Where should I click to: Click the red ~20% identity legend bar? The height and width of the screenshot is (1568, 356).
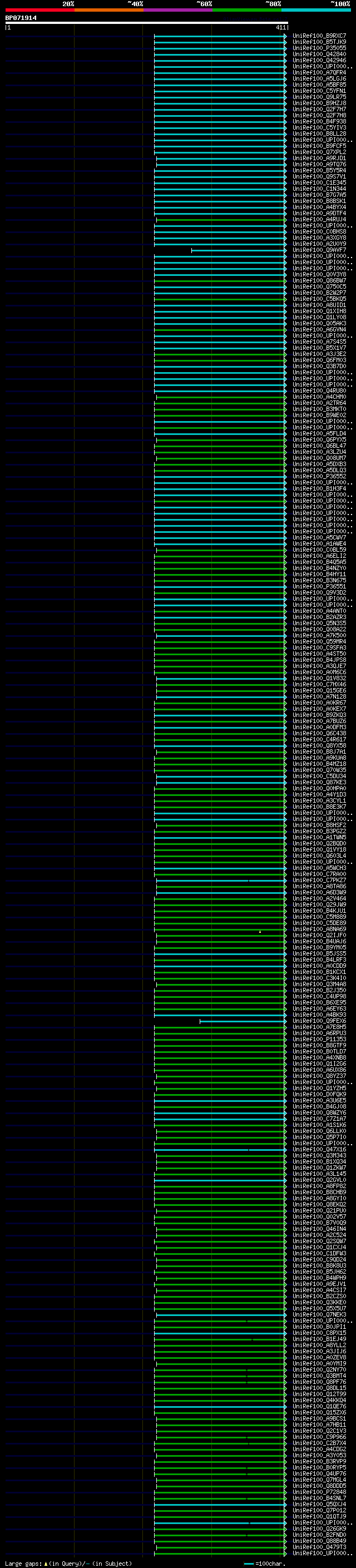click(x=39, y=10)
